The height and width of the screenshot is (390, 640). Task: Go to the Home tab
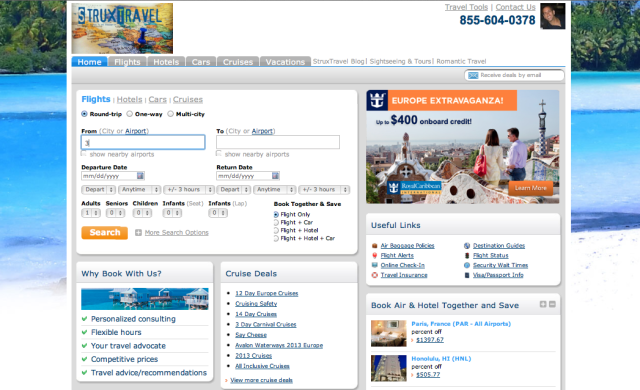tap(89, 62)
